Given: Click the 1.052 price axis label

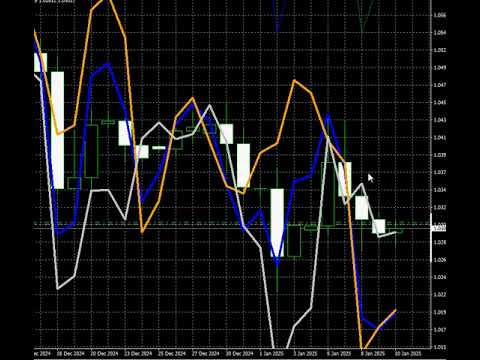Looking at the screenshot, I should coord(439,50).
